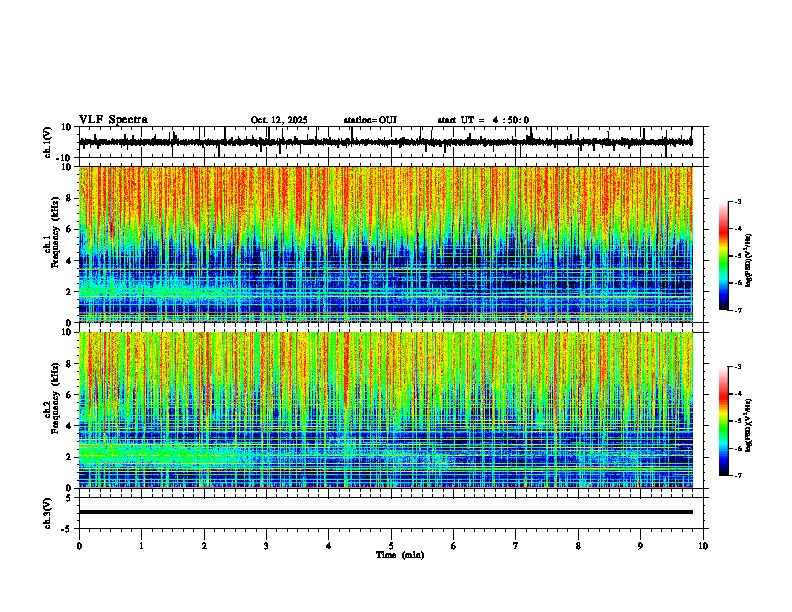This screenshot has height=612, width=792.
Task: Click the "-3" tick on the ch.1 colorbar
Action: pyautogui.click(x=737, y=201)
